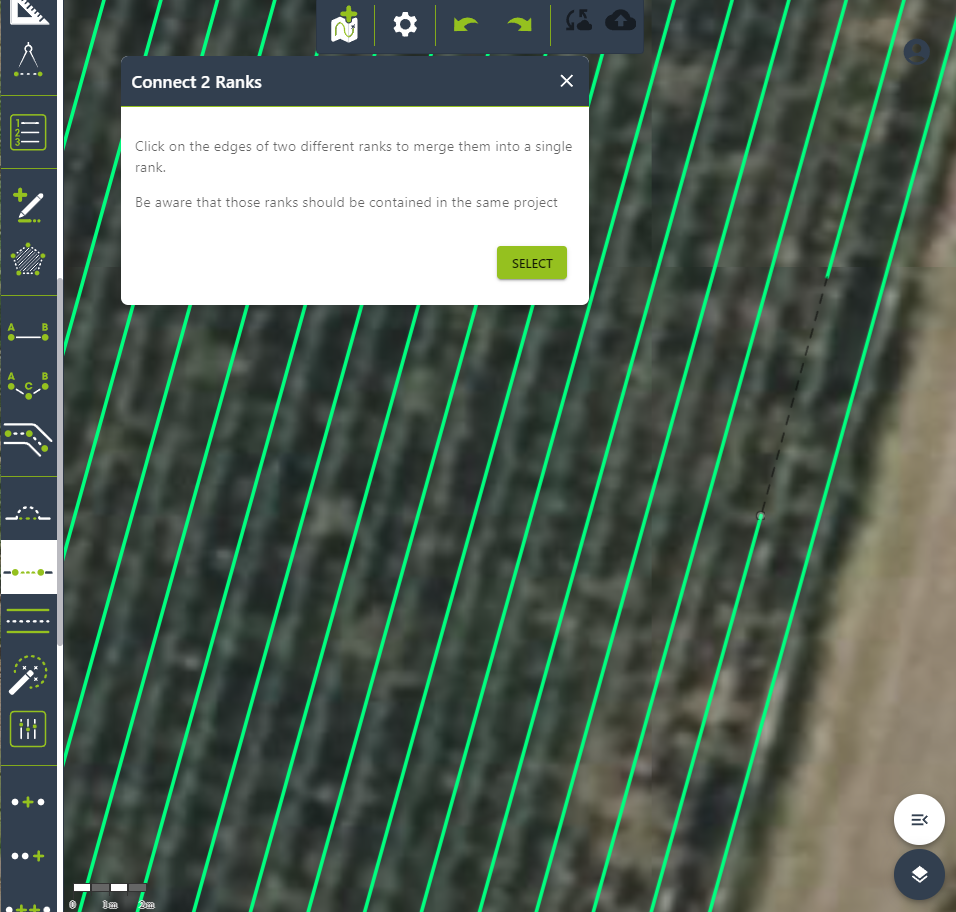The width and height of the screenshot is (956, 912).
Task: Click the undo arrow
Action: tap(465, 24)
